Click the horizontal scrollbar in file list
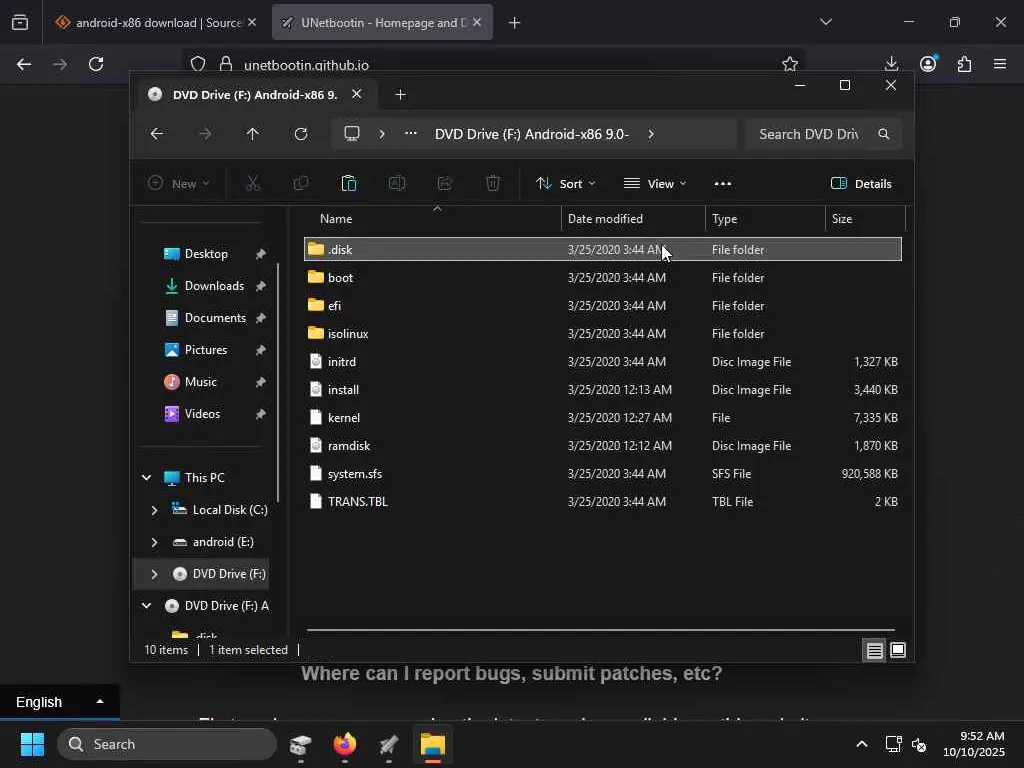 (601, 630)
